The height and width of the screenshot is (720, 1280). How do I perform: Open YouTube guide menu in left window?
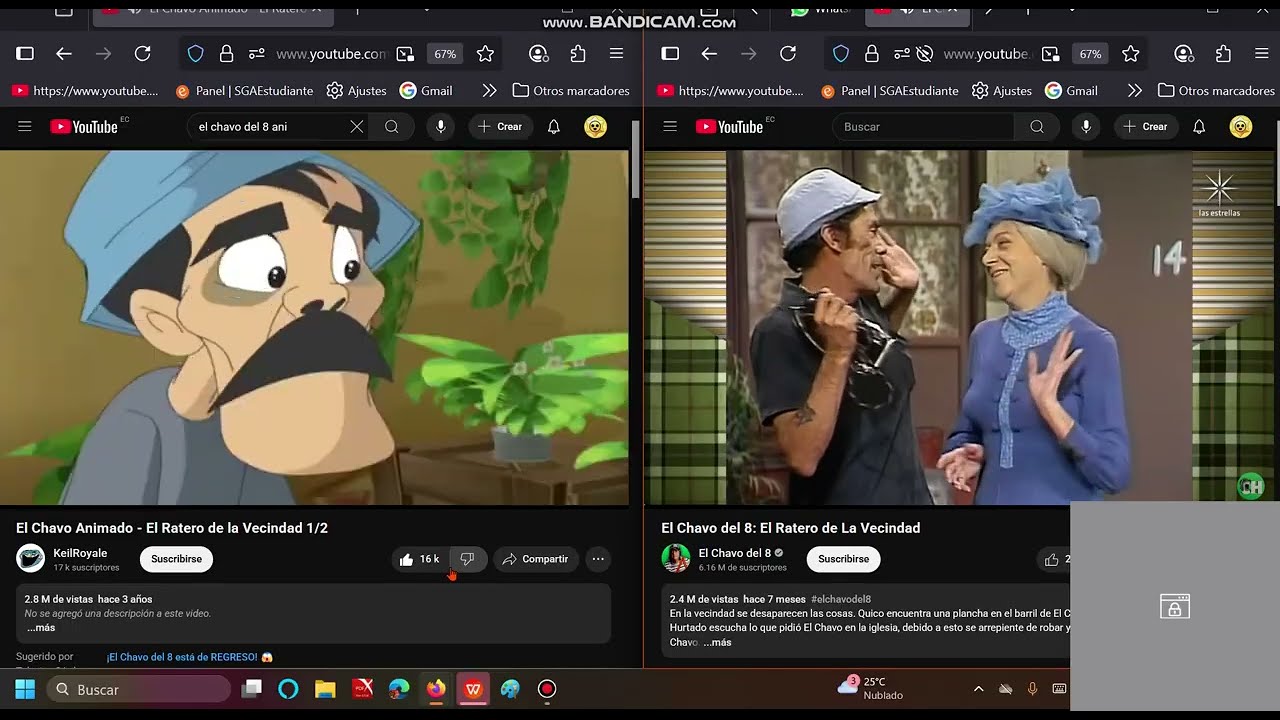pyautogui.click(x=25, y=127)
